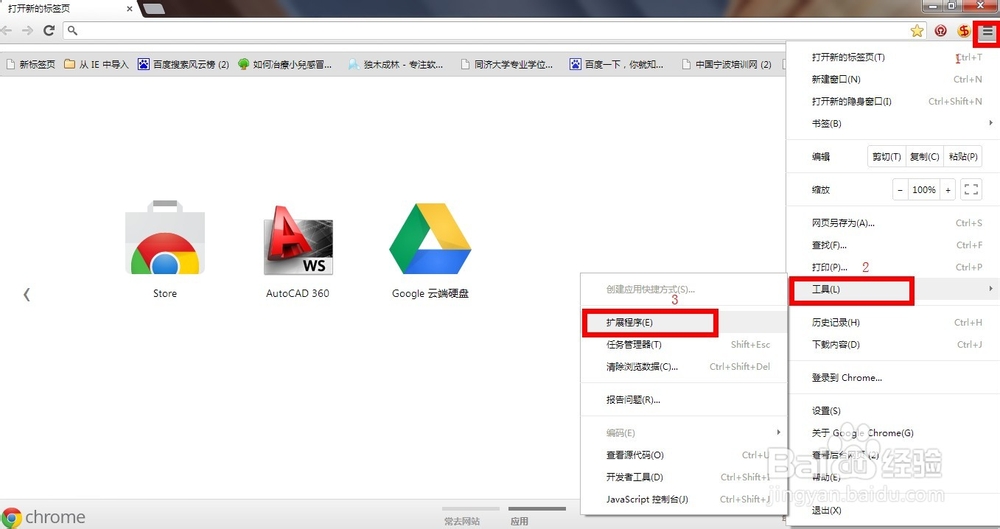
Task: Open the 中国宁波培训网 bookmark
Action: pos(726,64)
